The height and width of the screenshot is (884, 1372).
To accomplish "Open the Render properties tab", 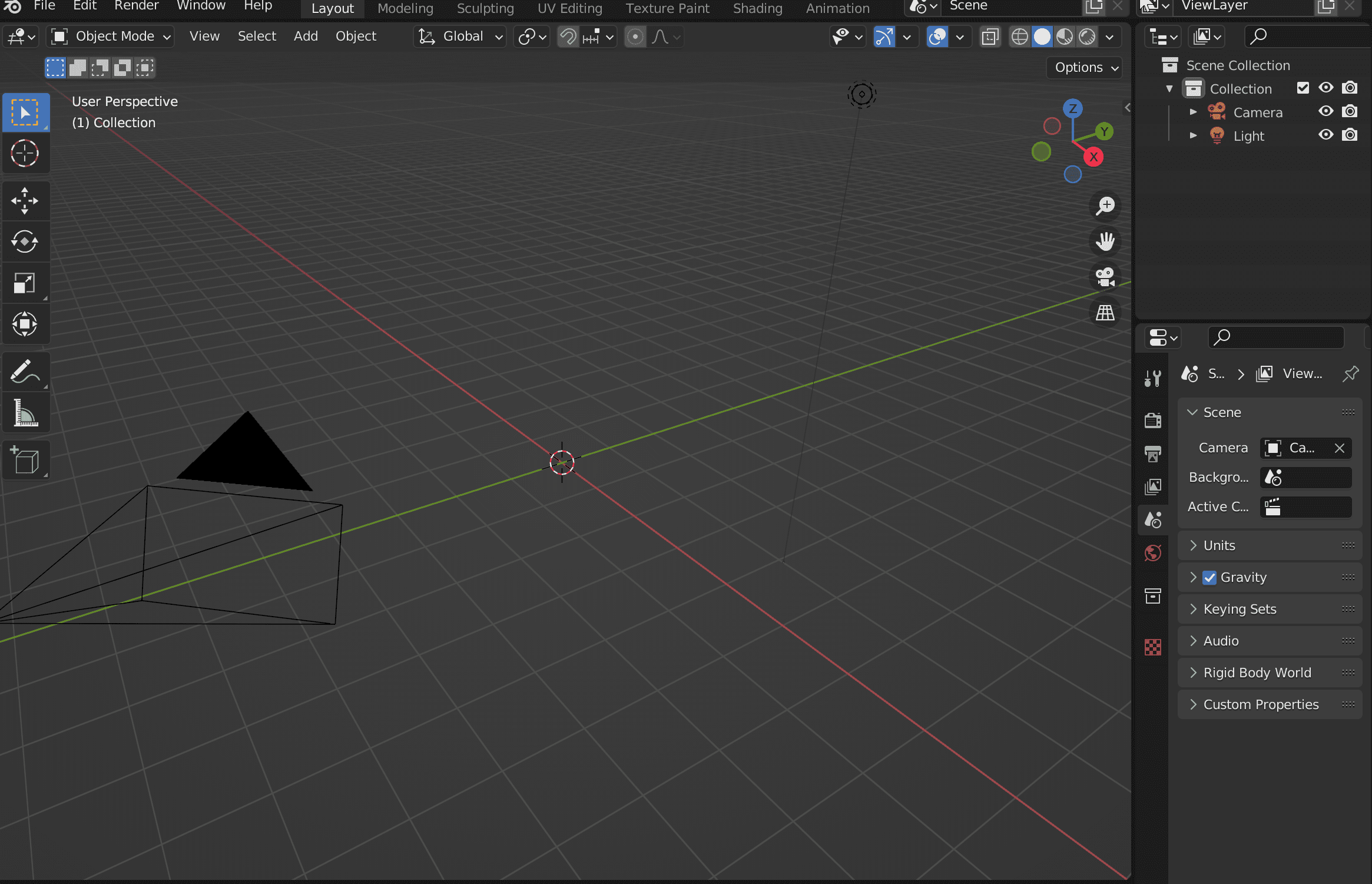I will point(1152,420).
